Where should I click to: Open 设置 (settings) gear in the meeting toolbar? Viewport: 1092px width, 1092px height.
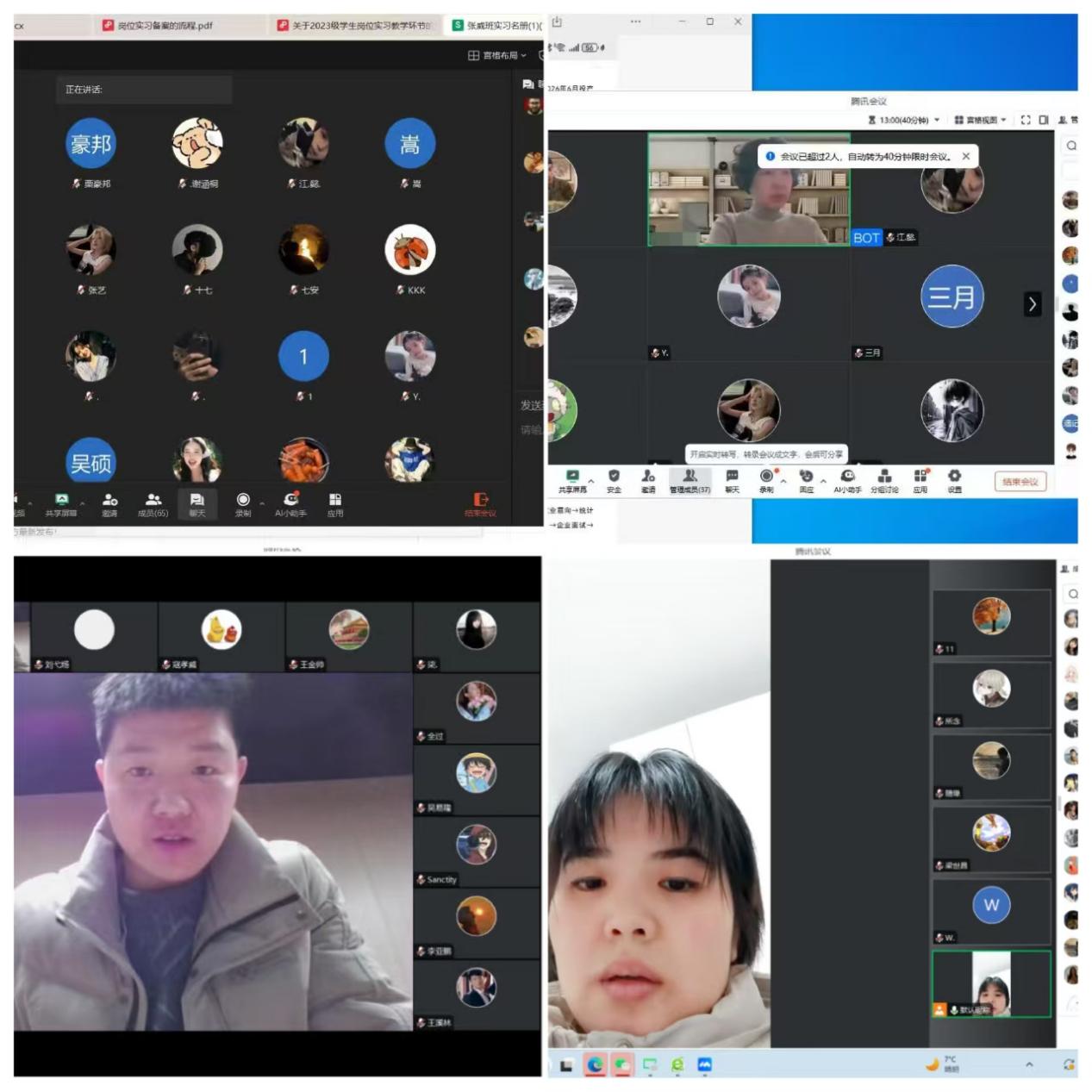(954, 480)
